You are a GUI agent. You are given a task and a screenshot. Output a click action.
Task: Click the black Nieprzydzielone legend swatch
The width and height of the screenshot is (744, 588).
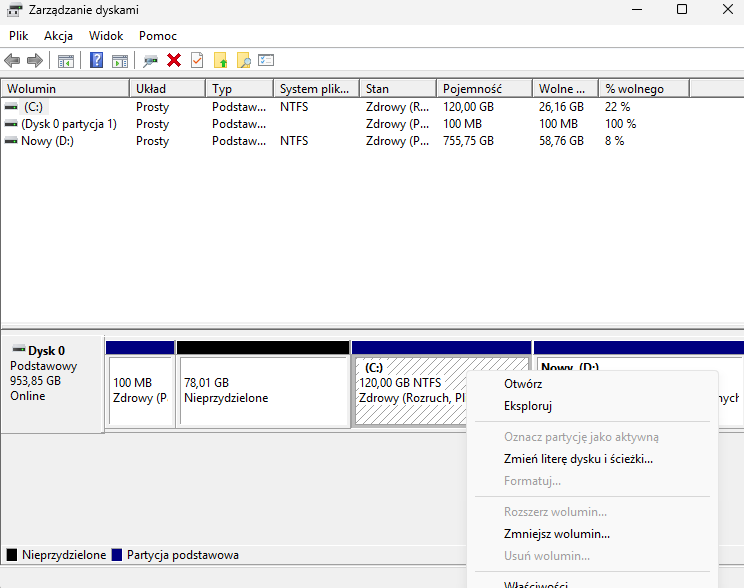pos(12,555)
